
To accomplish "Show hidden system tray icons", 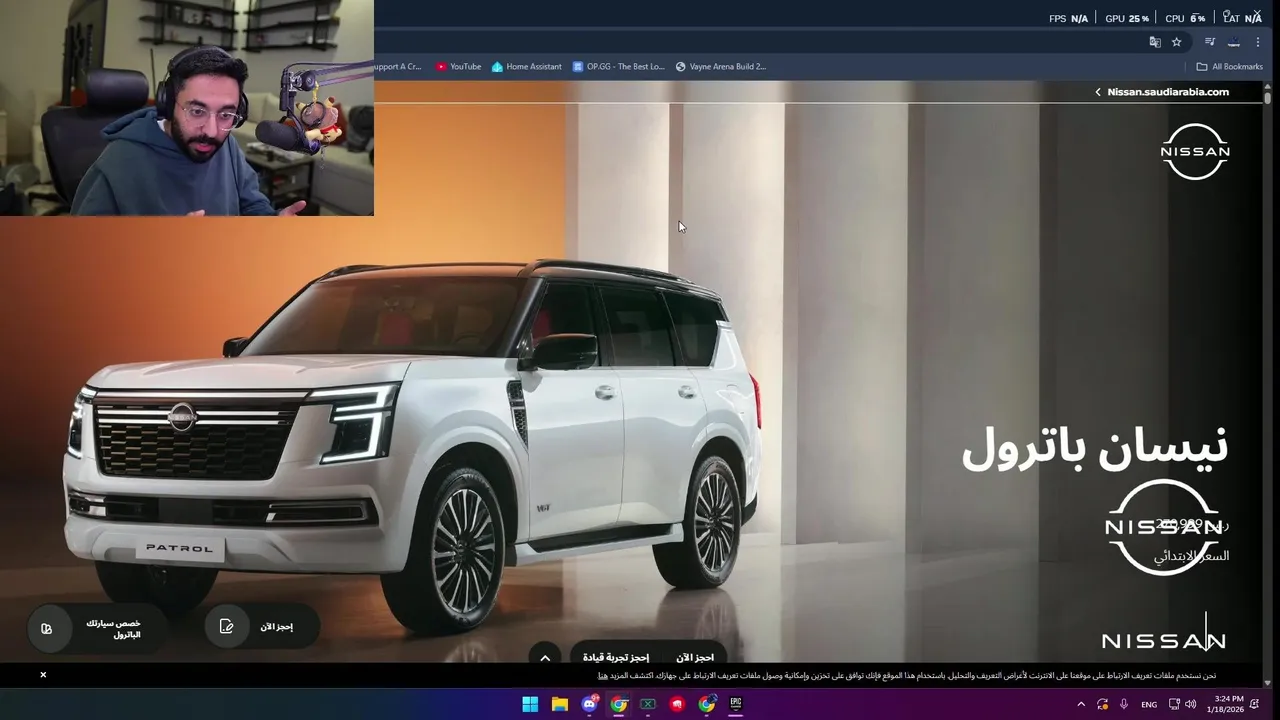I will coord(1081,704).
